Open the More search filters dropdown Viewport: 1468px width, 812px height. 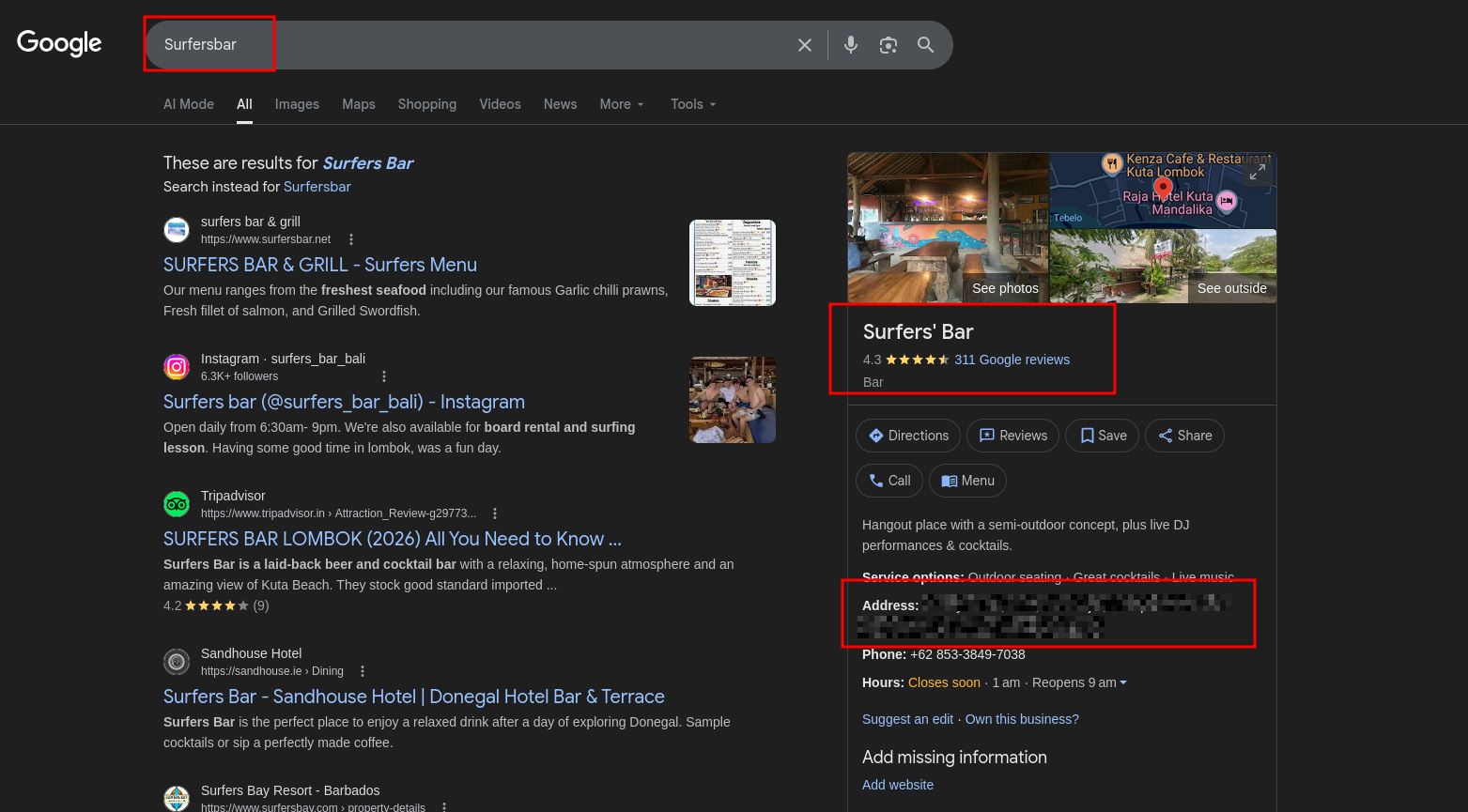pos(622,104)
